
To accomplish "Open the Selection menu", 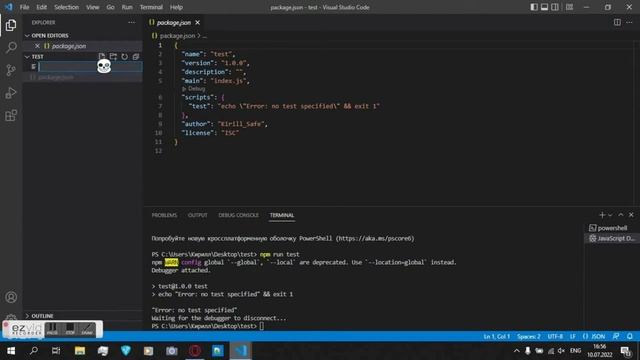I will click(67, 7).
